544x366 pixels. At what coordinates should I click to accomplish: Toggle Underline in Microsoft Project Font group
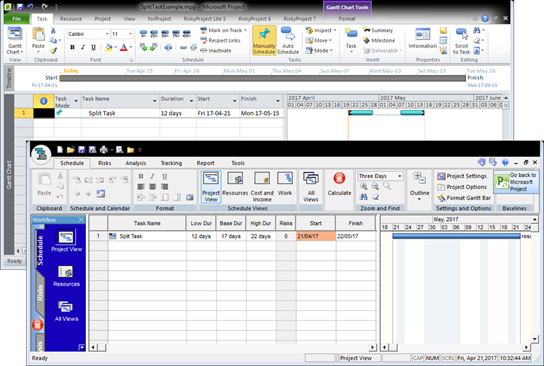pyautogui.click(x=93, y=47)
